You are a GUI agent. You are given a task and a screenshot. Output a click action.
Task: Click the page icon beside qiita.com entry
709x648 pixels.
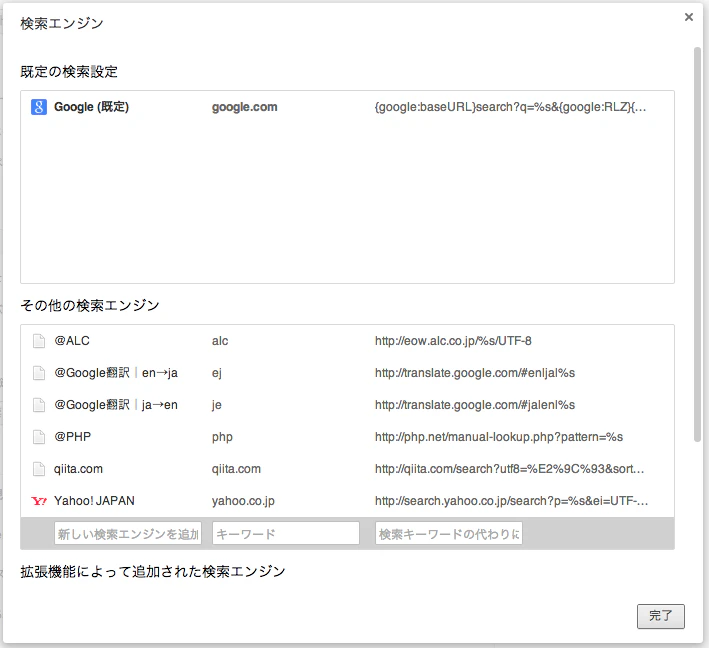tap(39, 469)
